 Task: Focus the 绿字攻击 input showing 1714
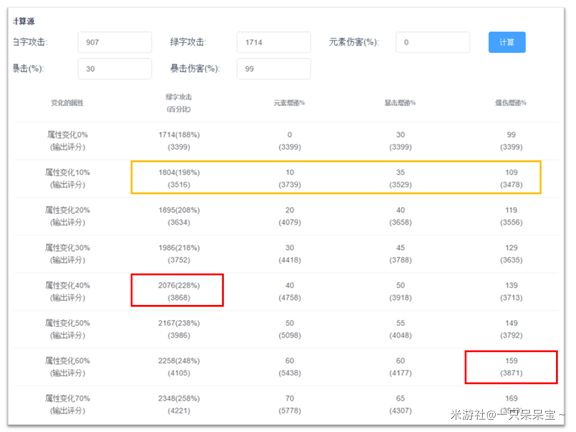tap(274, 42)
